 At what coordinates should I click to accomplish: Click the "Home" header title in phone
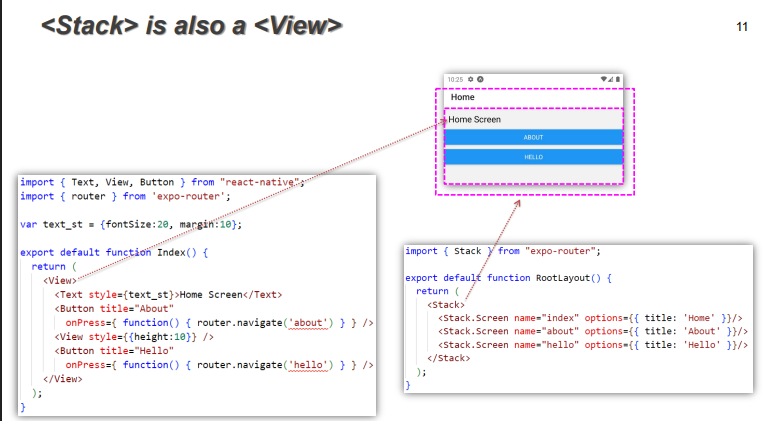pos(462,97)
